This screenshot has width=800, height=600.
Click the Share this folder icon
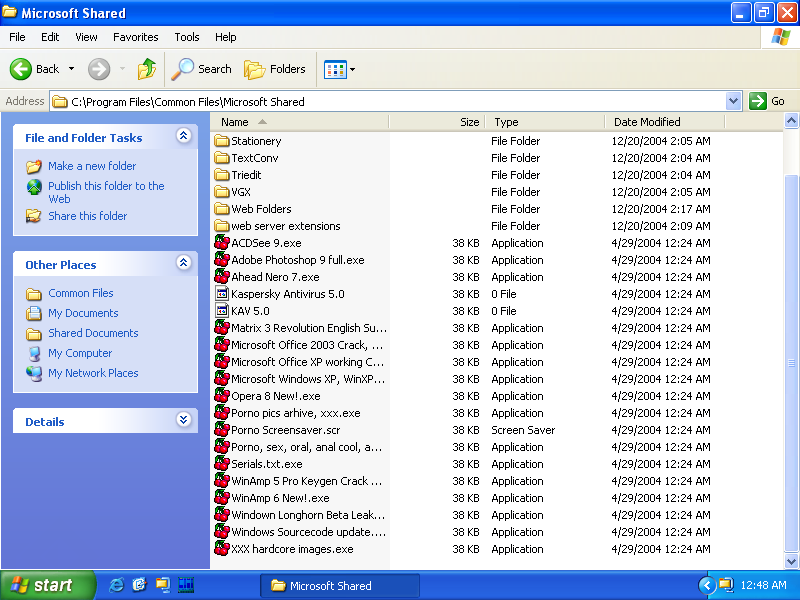pyautogui.click(x=34, y=216)
